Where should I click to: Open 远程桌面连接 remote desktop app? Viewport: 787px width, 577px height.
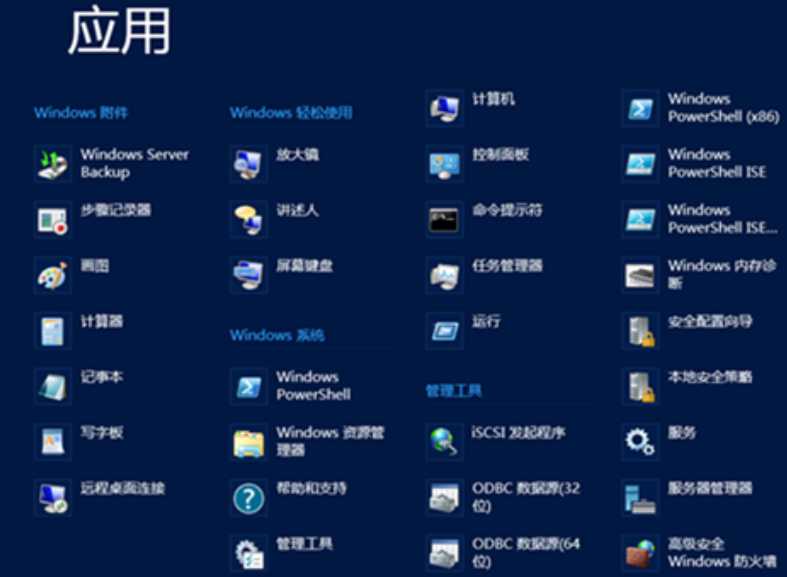pyautogui.click(x=100, y=498)
